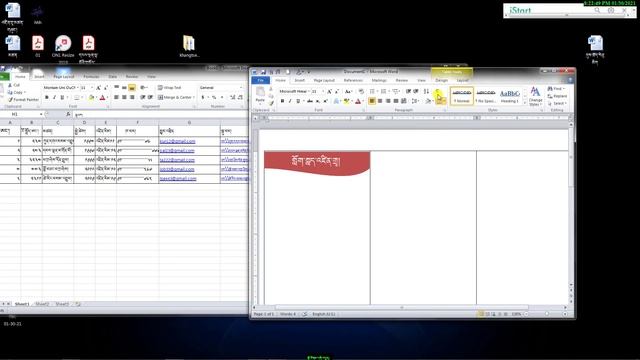Click Excel Cut button
Image resolution: width=640 pixels, height=360 pixels.
[13, 85]
